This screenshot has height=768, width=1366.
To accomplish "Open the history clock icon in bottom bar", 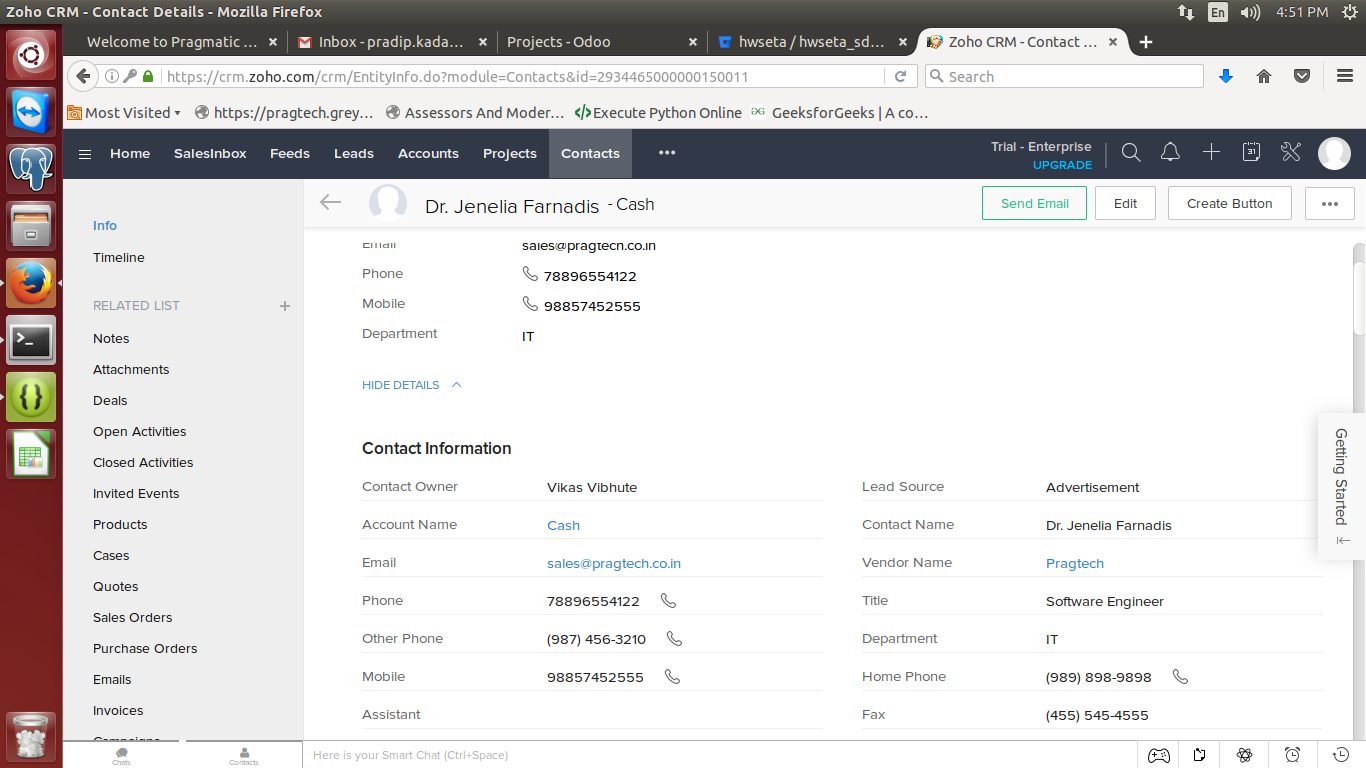I will pyautogui.click(x=1340, y=755).
